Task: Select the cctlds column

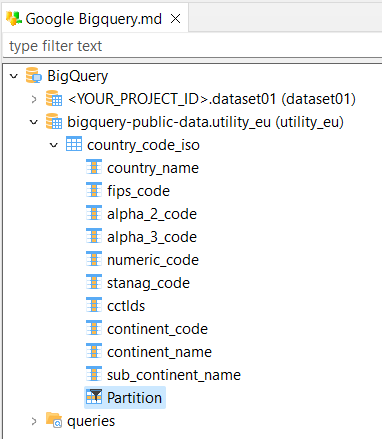Action: (126, 306)
